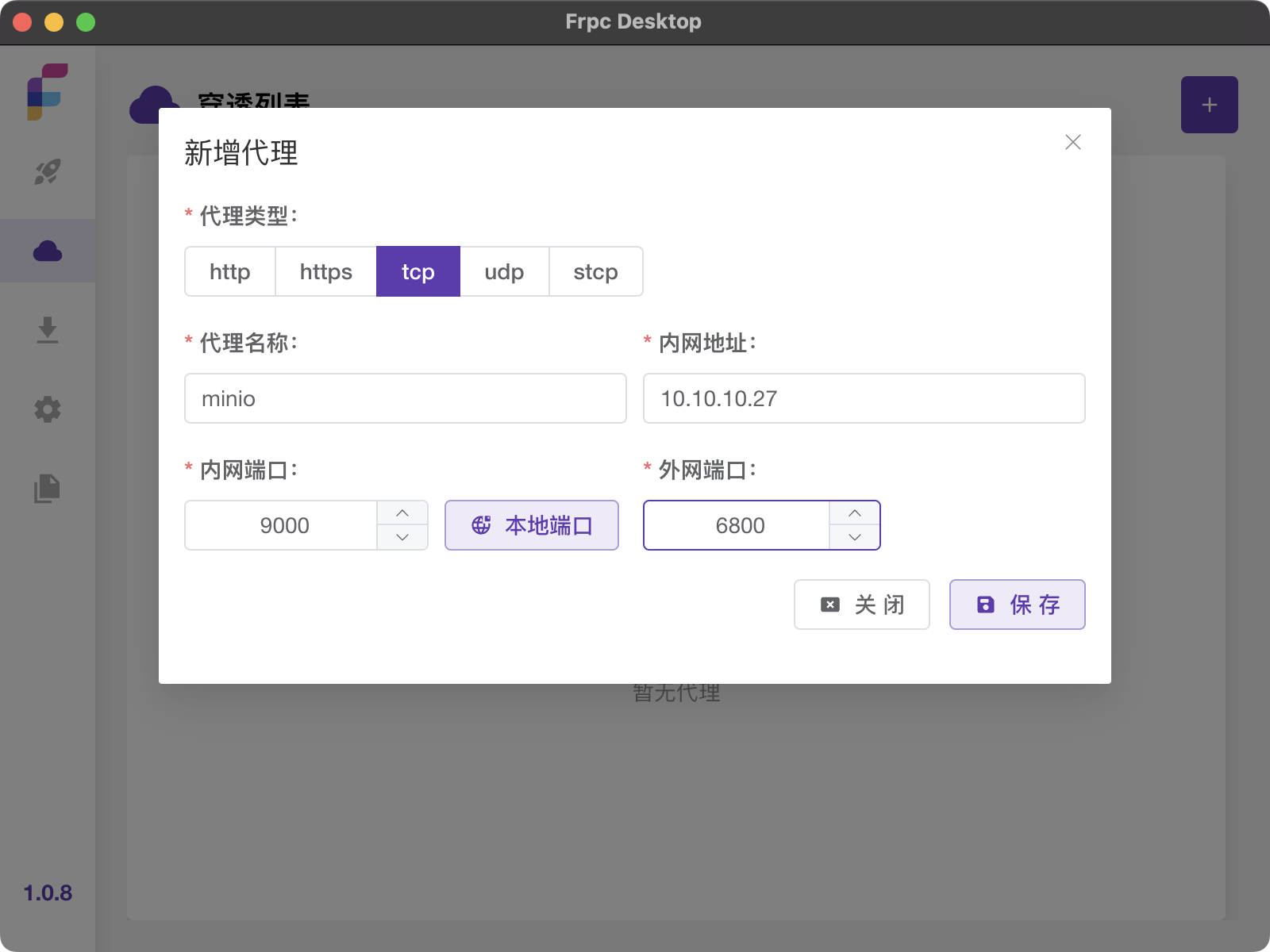Viewport: 1270px width, 952px height.
Task: Close the 新增代理 dialog with X icon
Action: (1073, 142)
